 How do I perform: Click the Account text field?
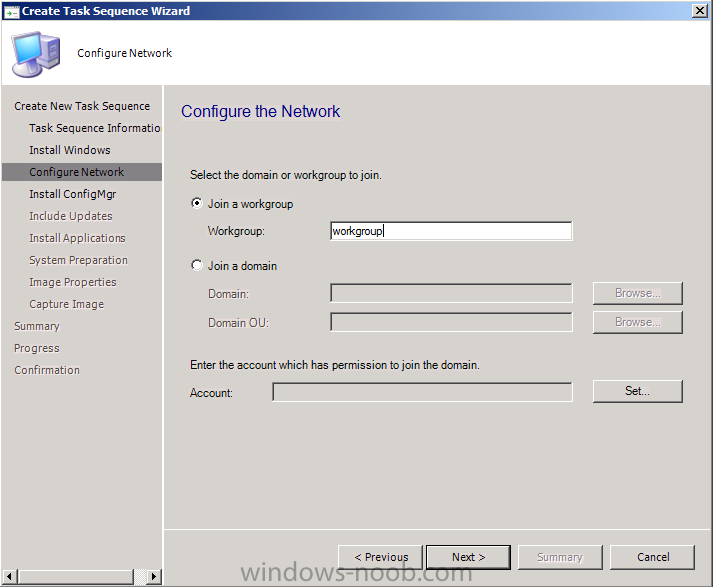click(422, 392)
